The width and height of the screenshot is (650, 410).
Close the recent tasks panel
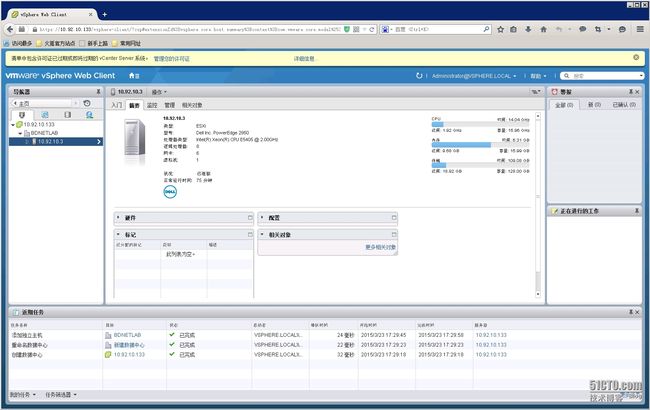point(637,312)
